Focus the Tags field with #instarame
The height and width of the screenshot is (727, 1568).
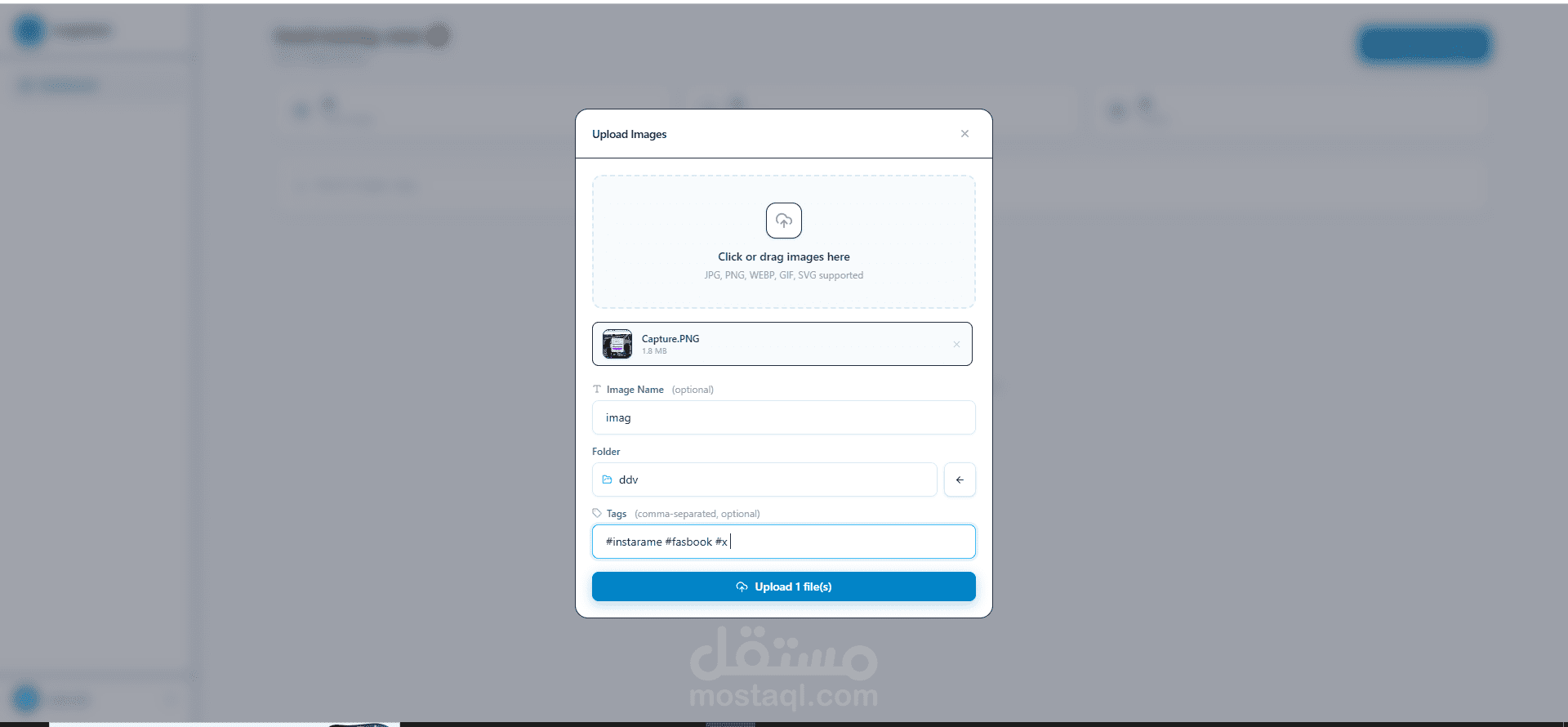pyautogui.click(x=784, y=542)
